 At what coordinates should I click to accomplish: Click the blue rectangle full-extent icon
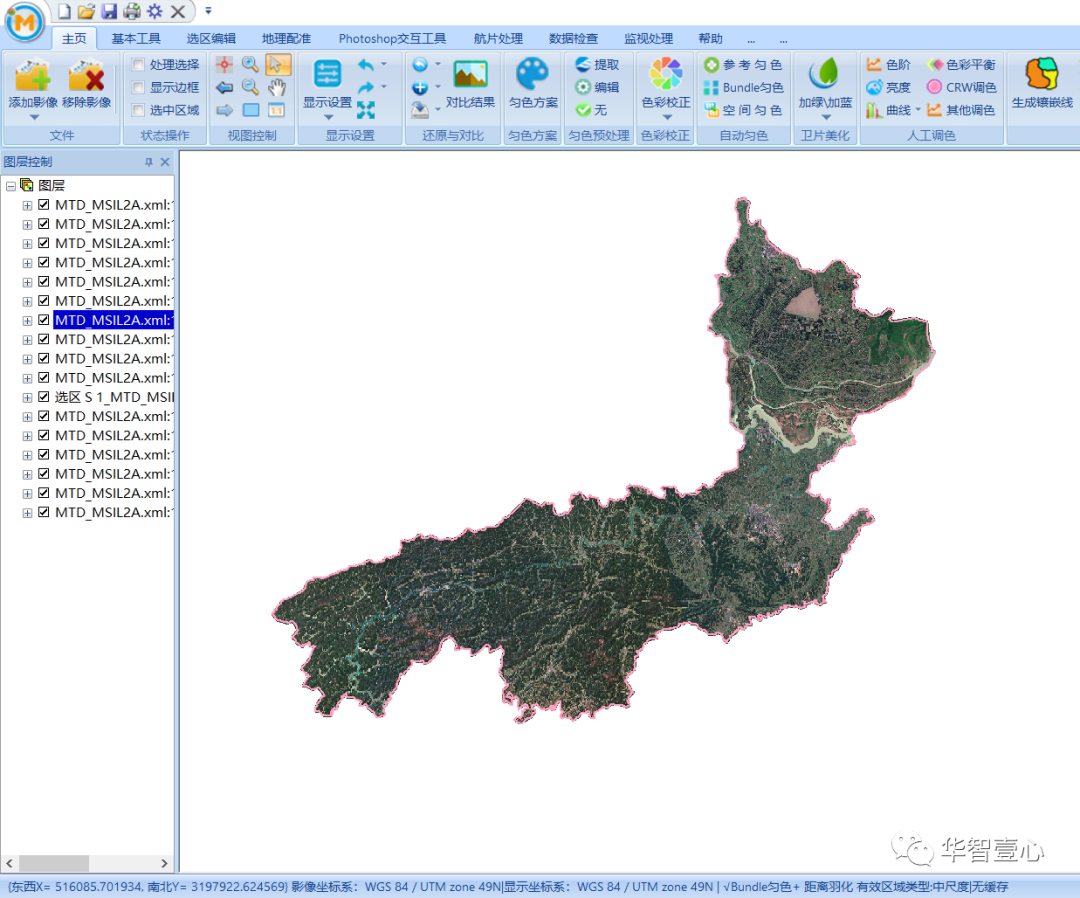tap(251, 110)
